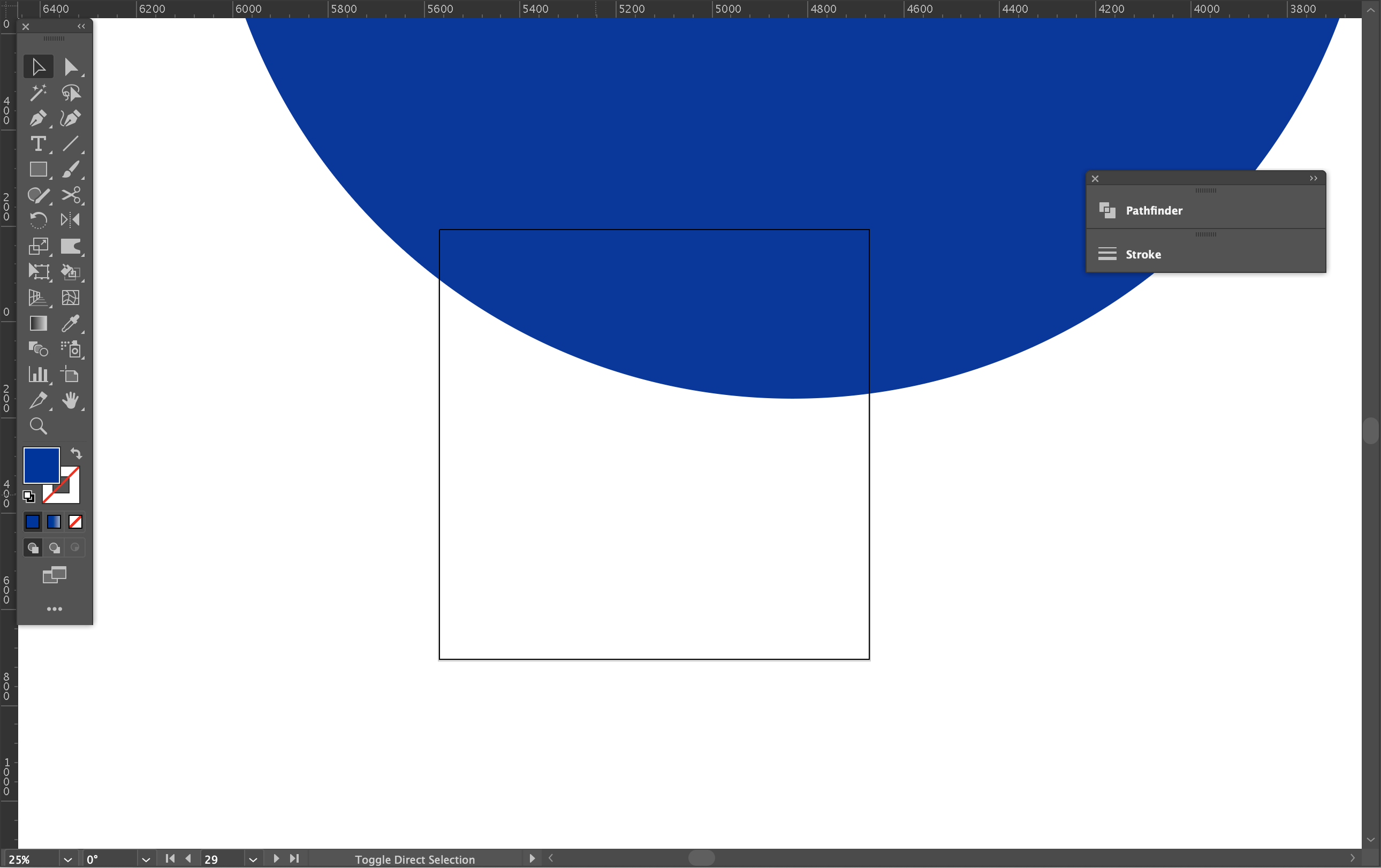The height and width of the screenshot is (868, 1381).
Task: Click the blue Fill color swatch
Action: pos(41,465)
